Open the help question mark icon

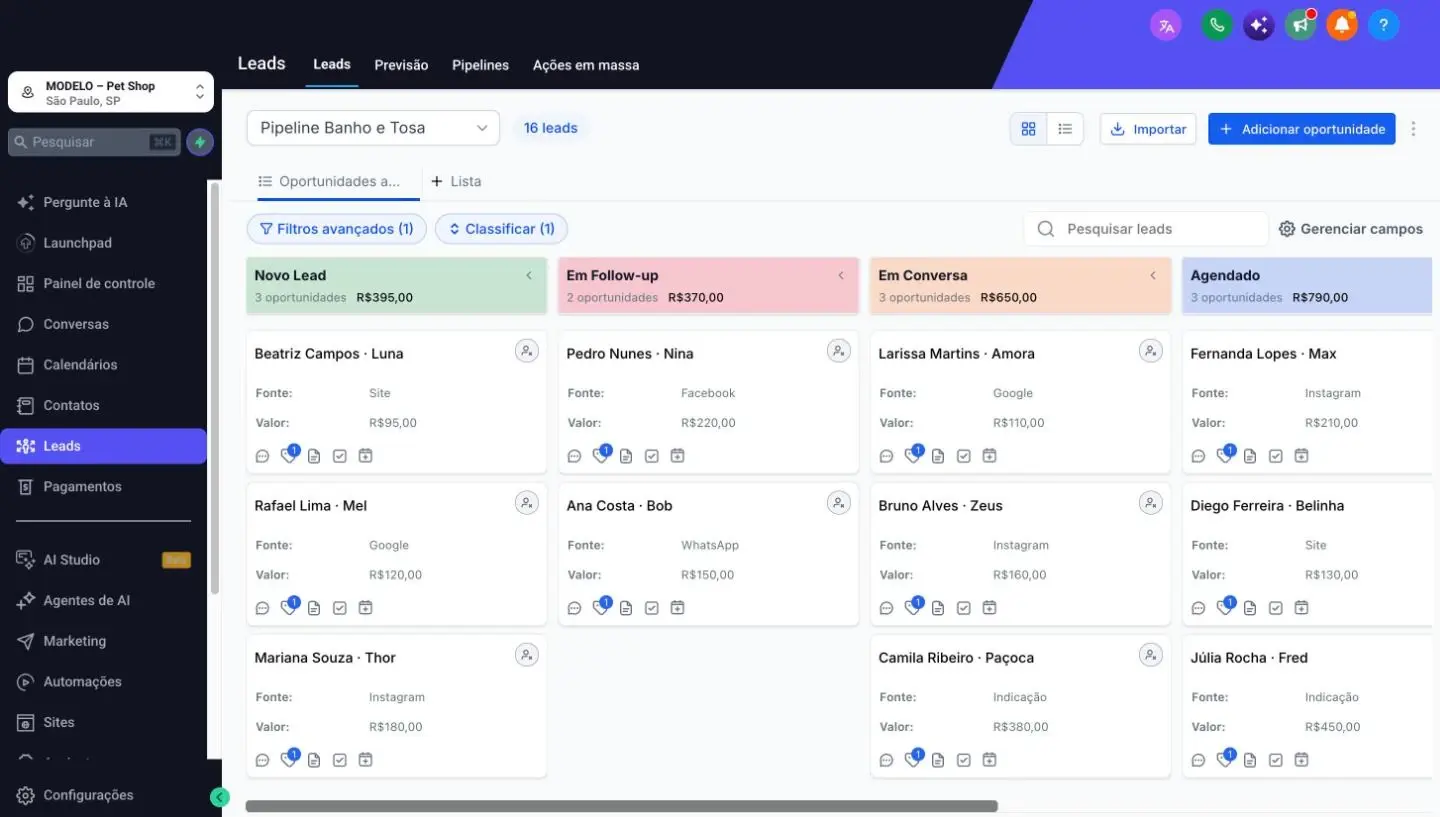[x=1383, y=26]
